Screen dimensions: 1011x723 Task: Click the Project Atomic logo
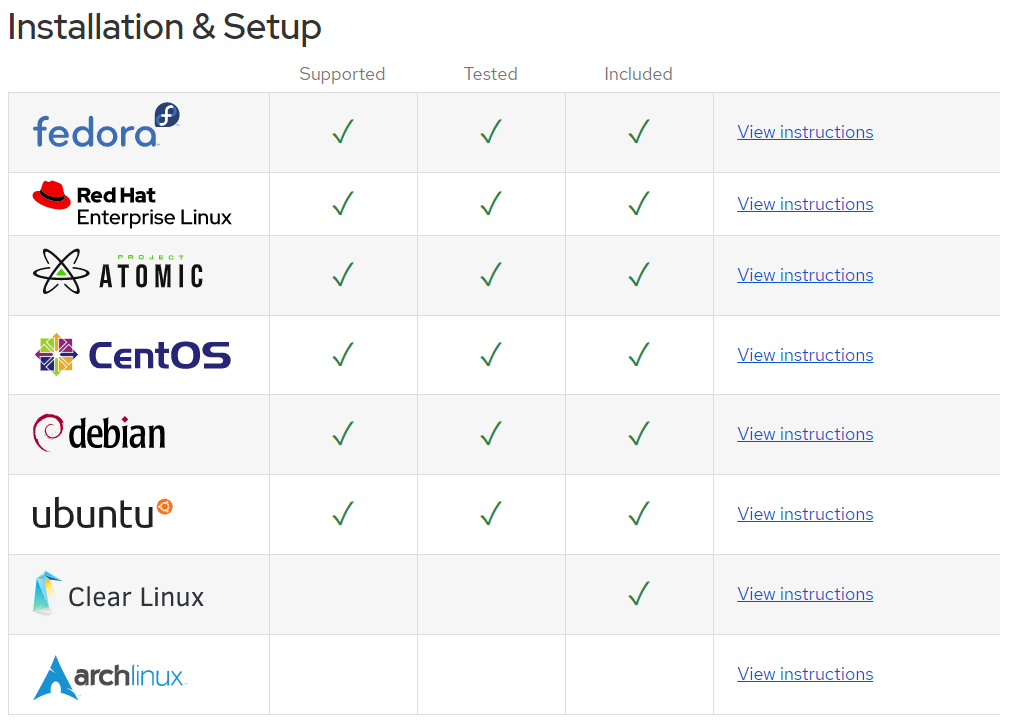(x=119, y=272)
